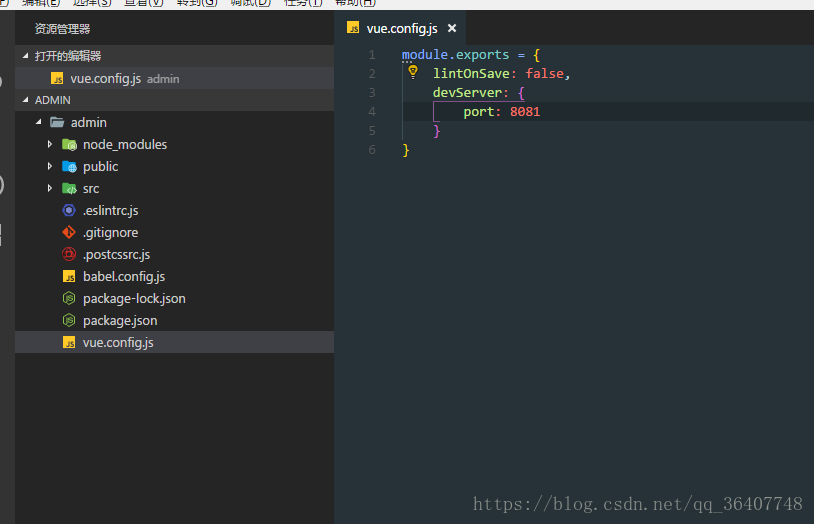Select the node_modules folder name
The image size is (814, 524).
pyautogui.click(x=125, y=144)
